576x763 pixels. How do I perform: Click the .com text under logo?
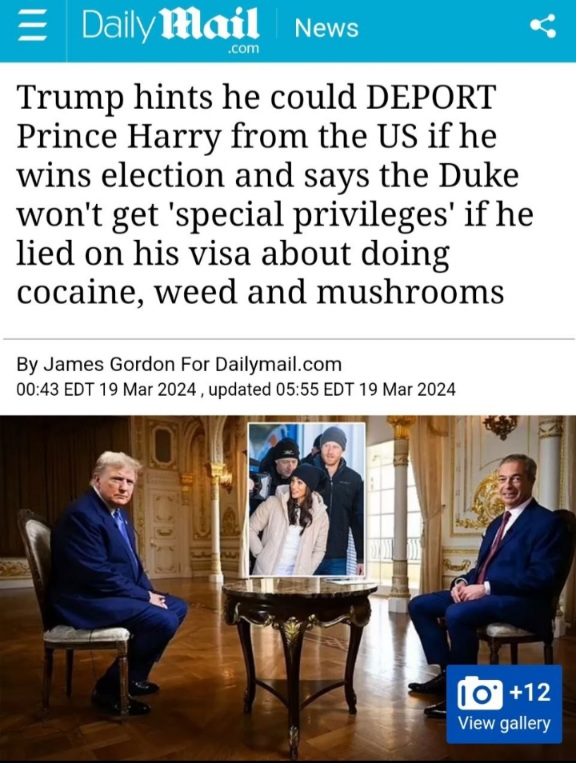244,49
